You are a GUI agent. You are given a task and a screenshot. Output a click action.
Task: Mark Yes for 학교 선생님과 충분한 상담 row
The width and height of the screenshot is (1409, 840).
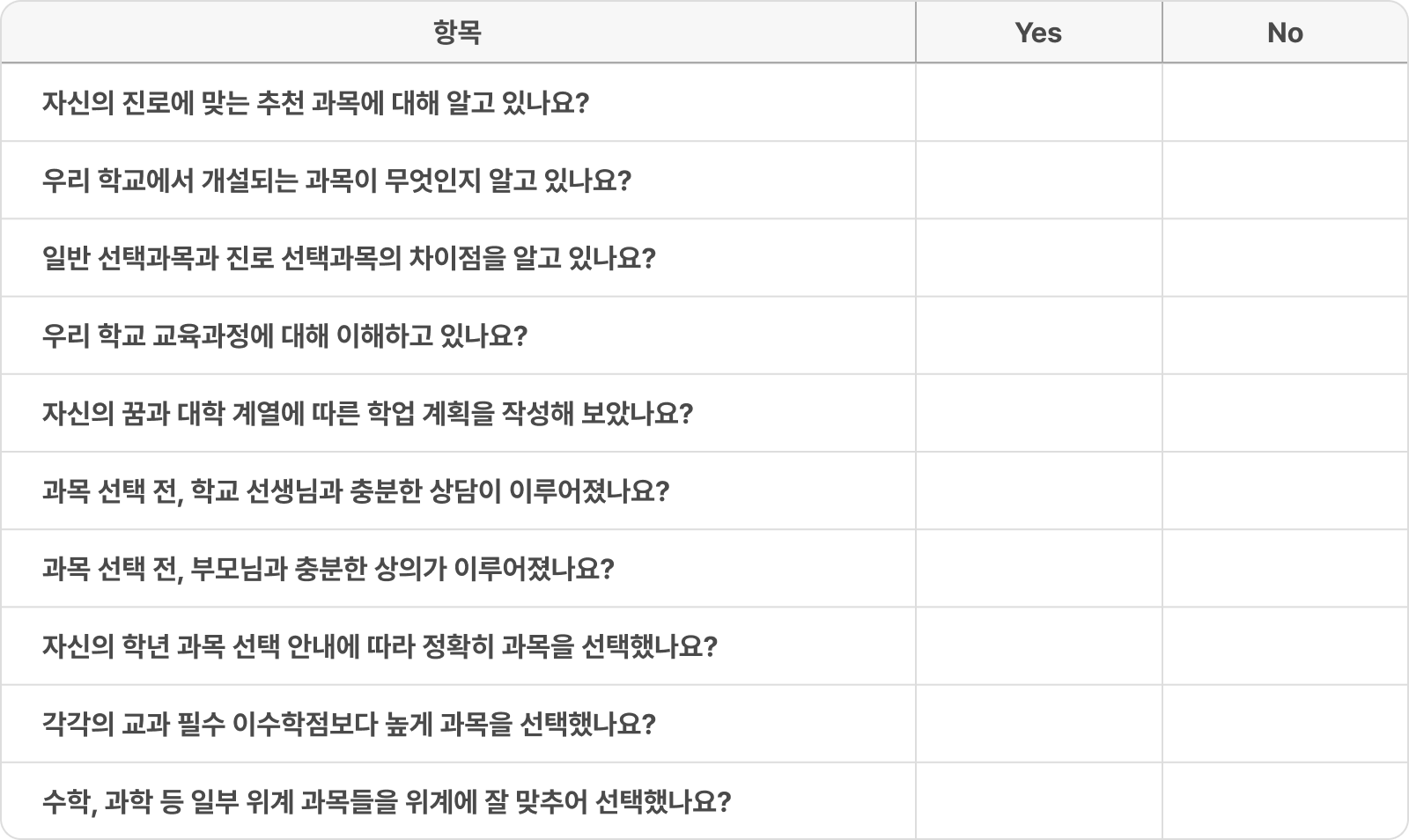(1039, 490)
